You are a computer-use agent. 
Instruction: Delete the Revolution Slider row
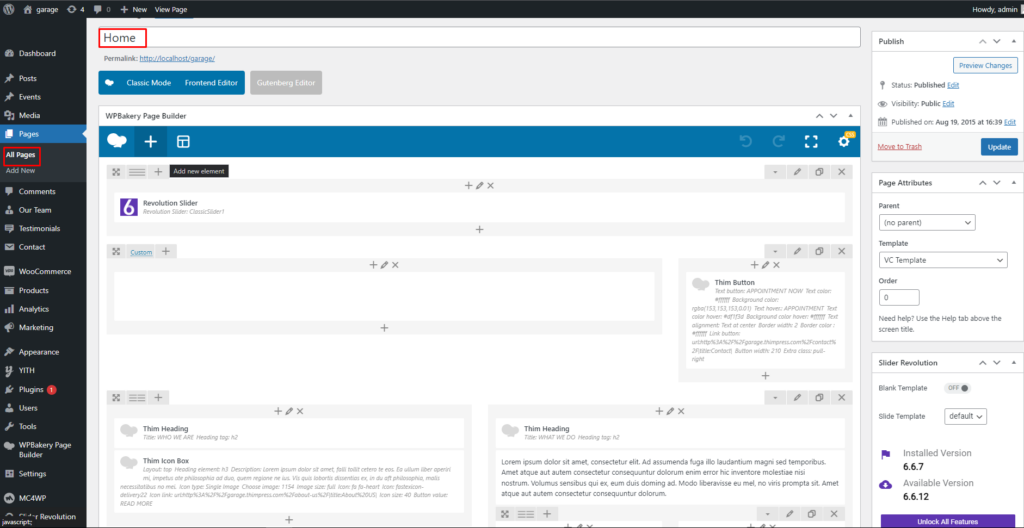tap(841, 172)
